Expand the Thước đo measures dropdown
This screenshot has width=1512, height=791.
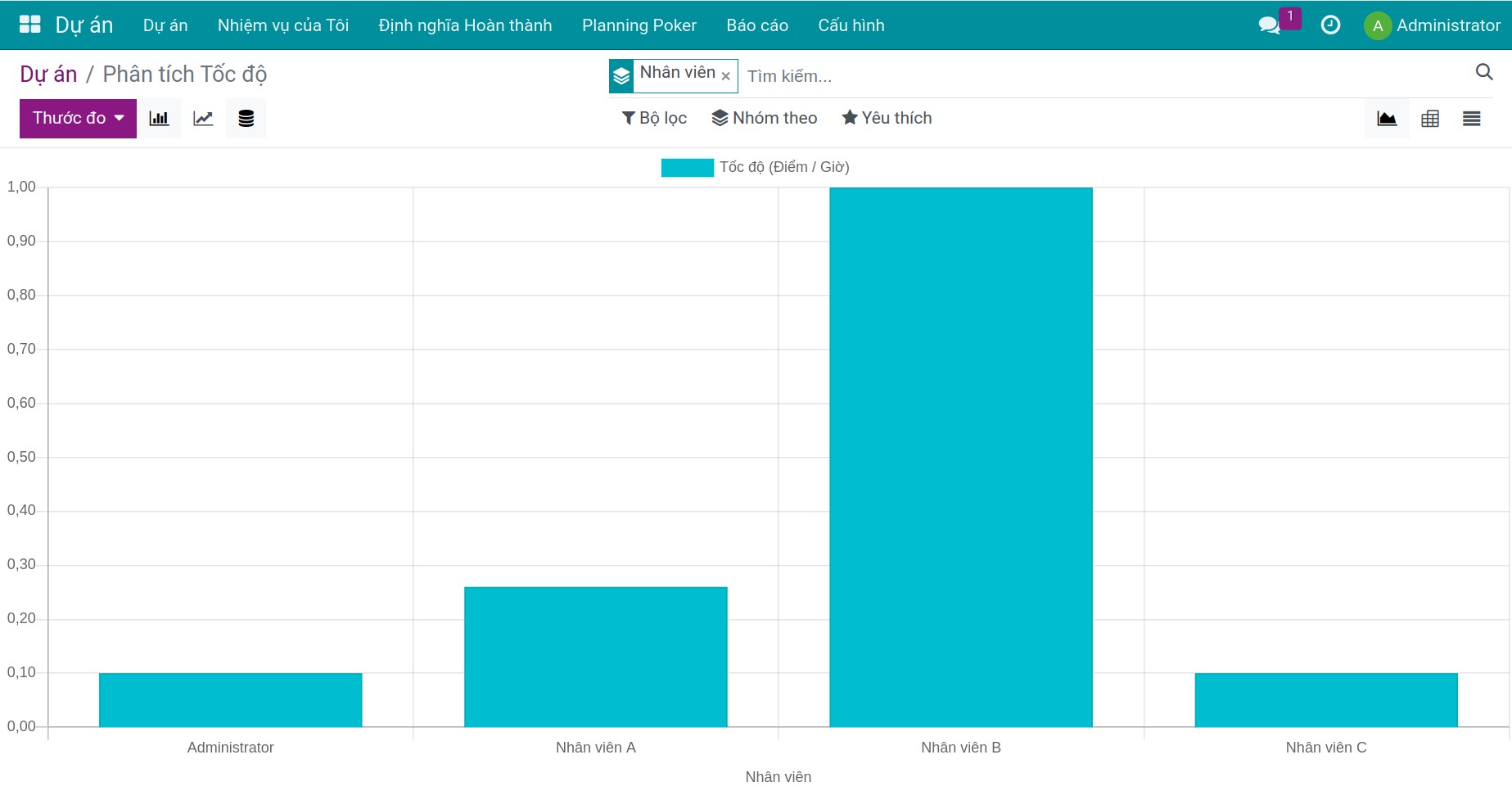coord(78,118)
